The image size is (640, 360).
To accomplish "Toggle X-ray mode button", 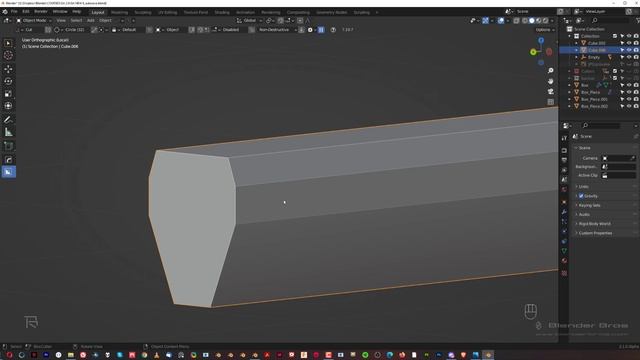I will point(516,20).
